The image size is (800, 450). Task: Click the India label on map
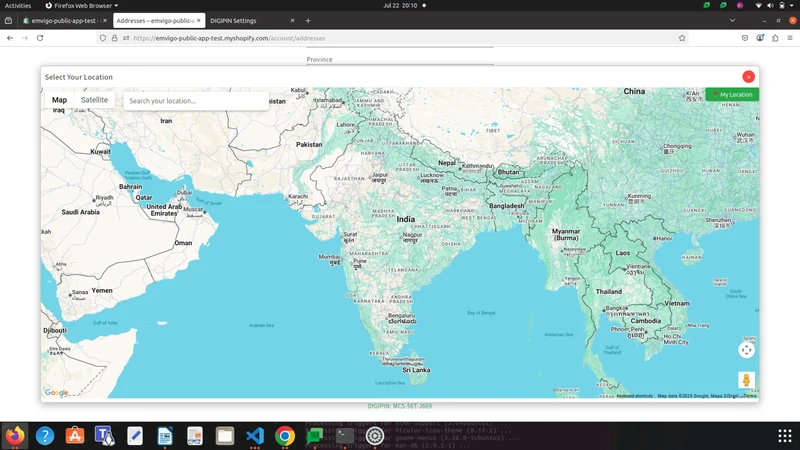406,219
